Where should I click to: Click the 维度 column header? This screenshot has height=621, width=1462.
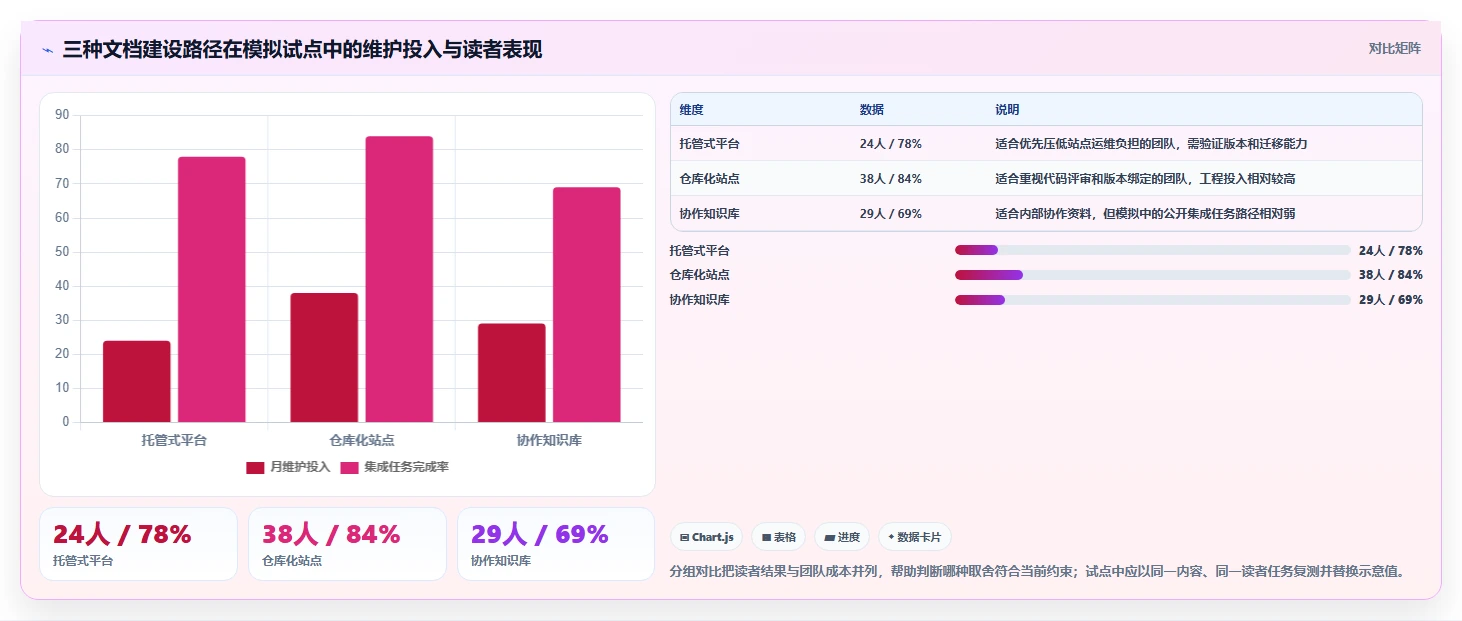[691, 110]
